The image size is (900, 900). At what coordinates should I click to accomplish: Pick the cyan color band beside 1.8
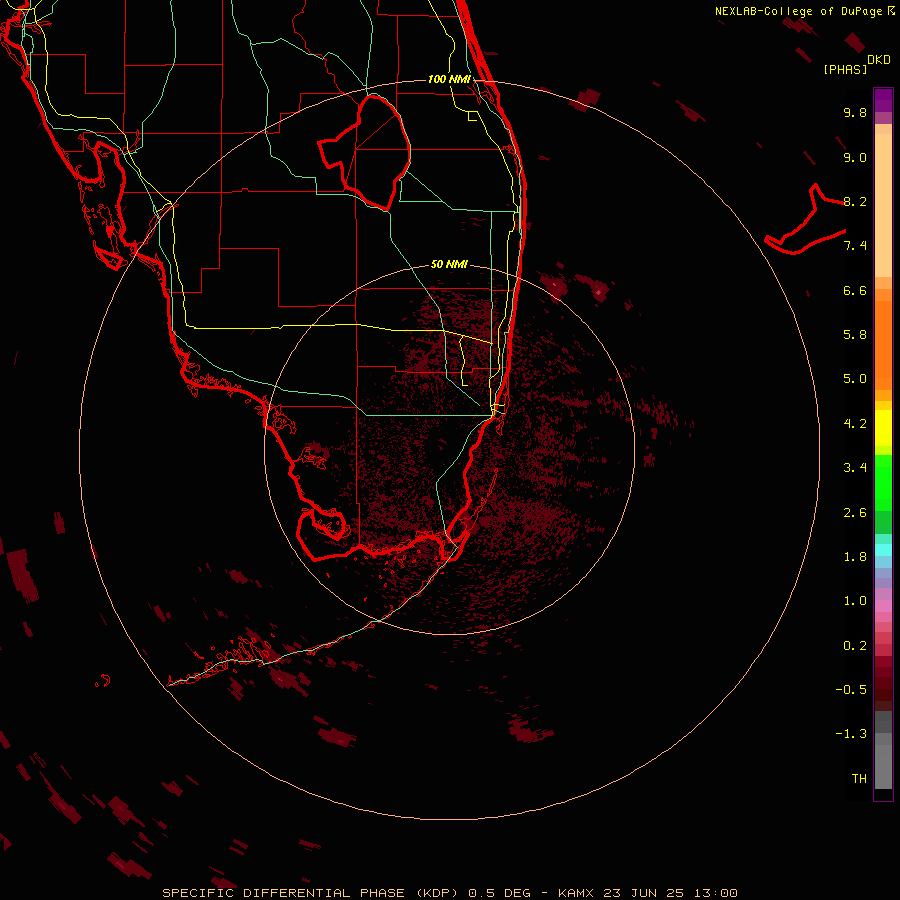(883, 550)
